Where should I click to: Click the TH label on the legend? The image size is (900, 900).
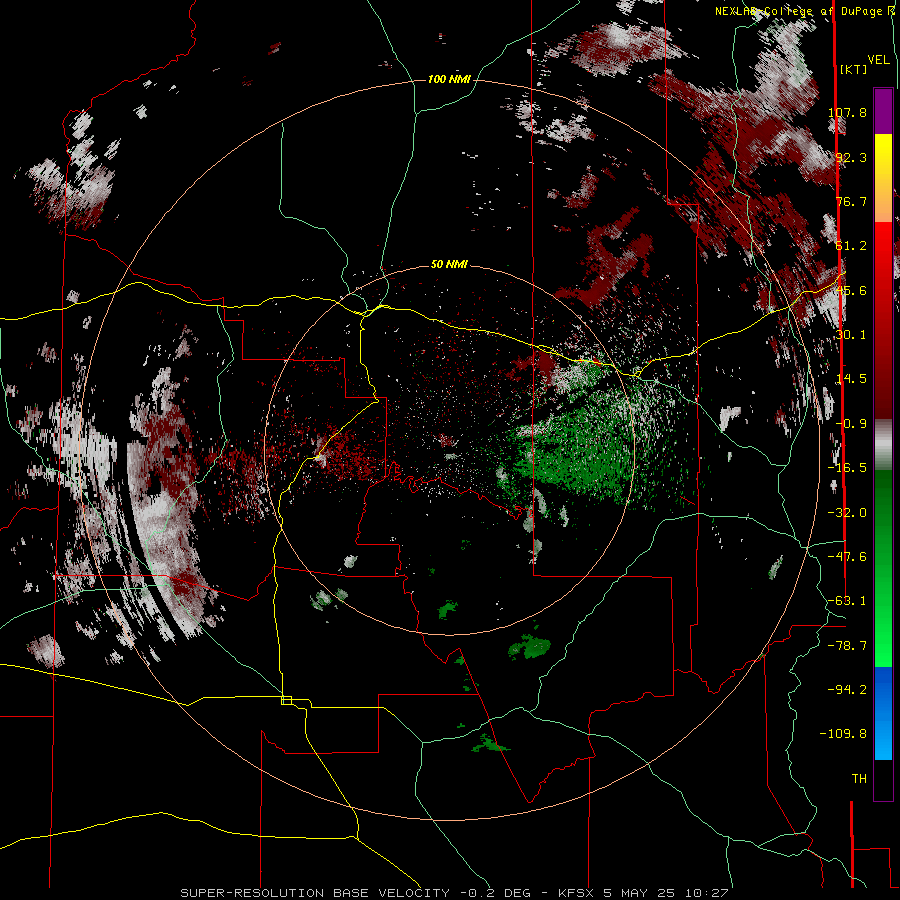pos(859,779)
